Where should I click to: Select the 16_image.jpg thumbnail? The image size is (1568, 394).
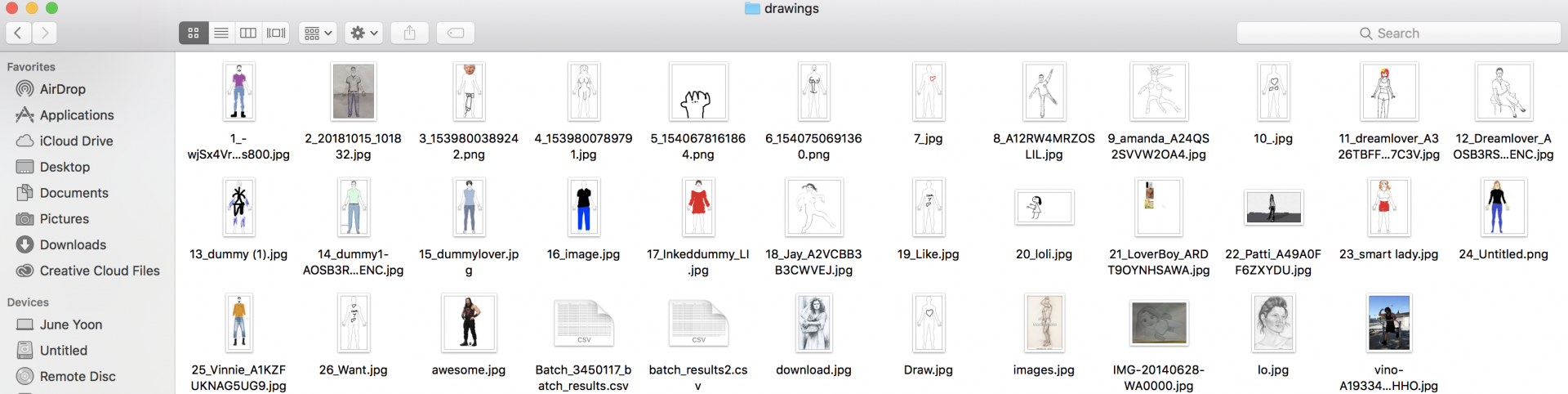584,208
